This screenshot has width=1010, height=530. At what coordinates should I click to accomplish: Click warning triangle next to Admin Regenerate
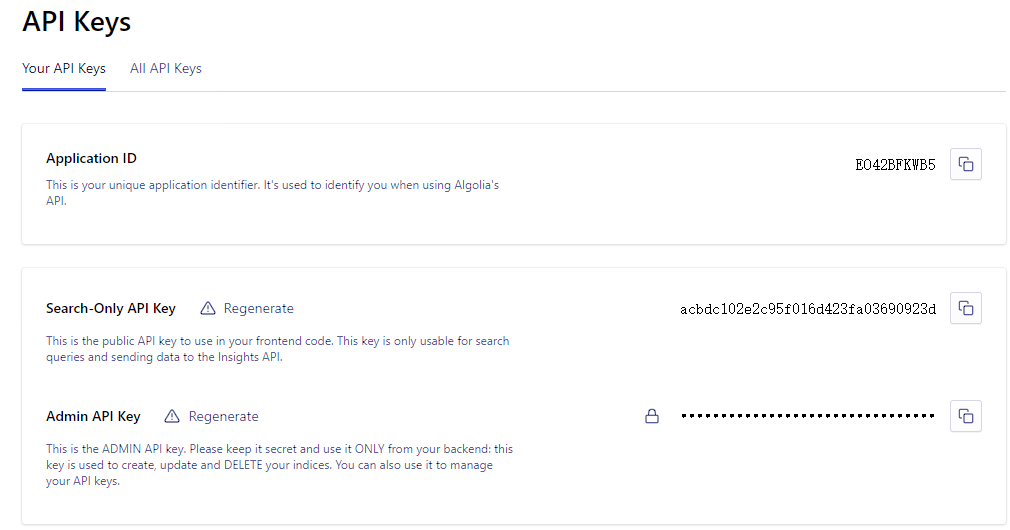[172, 416]
